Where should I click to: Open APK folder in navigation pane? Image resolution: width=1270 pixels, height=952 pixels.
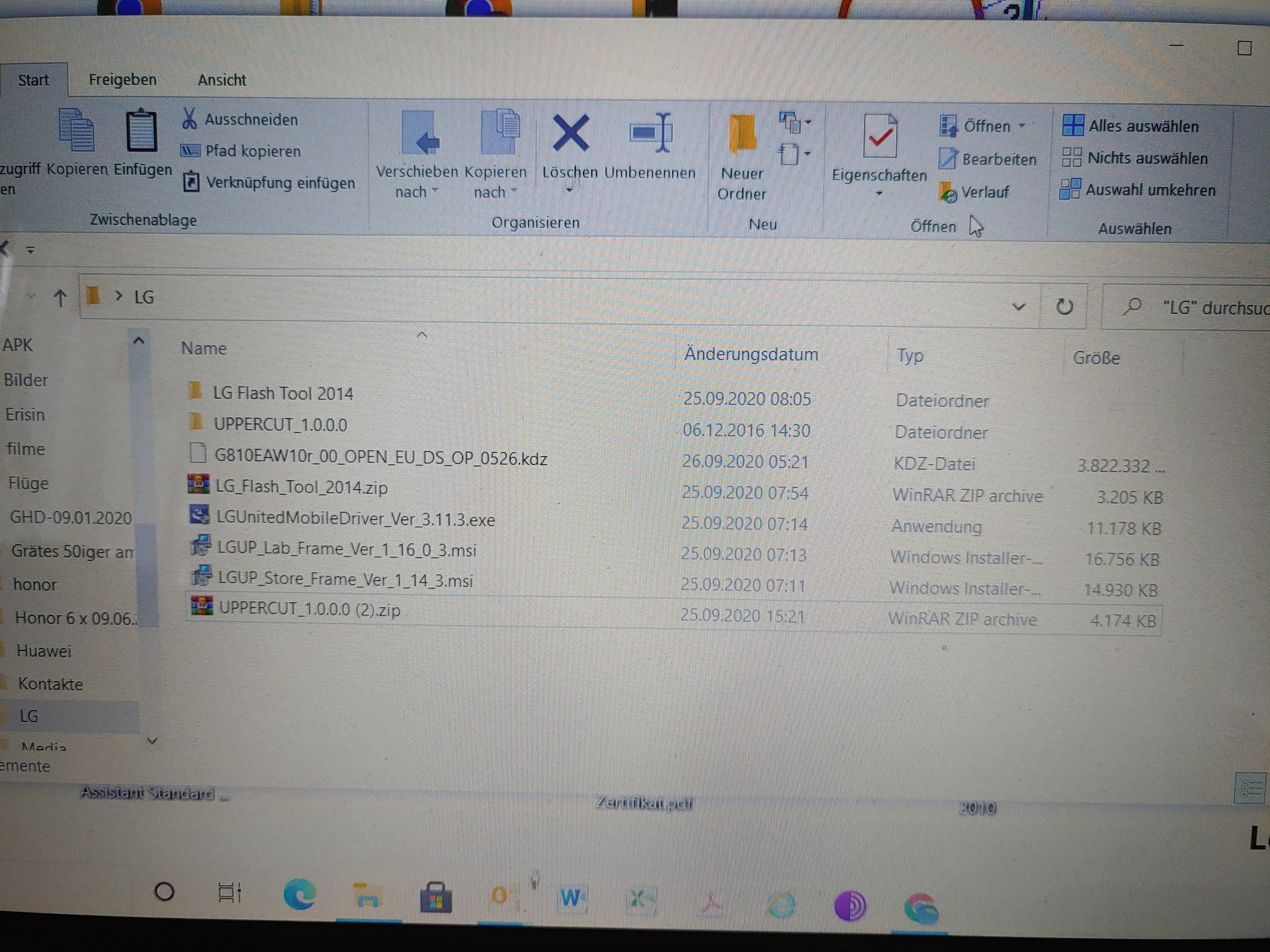coord(18,345)
